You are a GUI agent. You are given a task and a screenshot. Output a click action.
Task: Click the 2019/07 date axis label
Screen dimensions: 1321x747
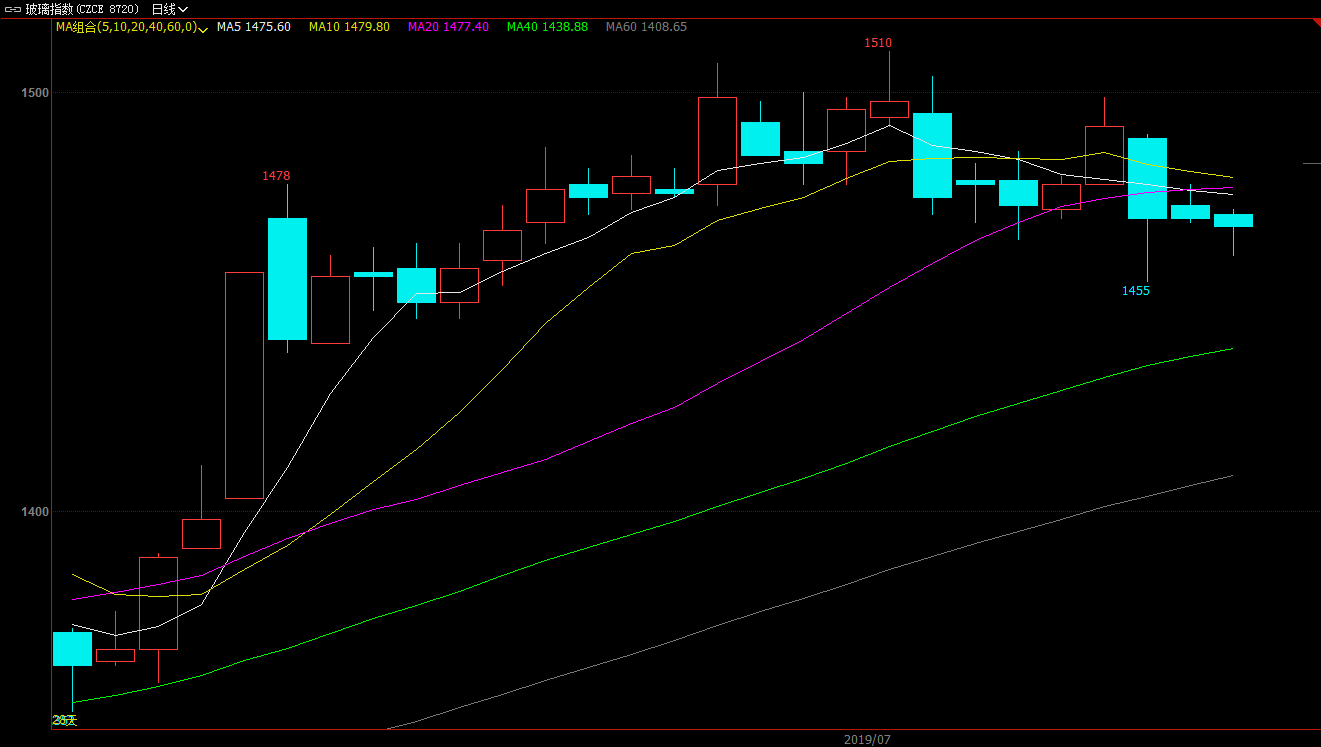pos(866,740)
